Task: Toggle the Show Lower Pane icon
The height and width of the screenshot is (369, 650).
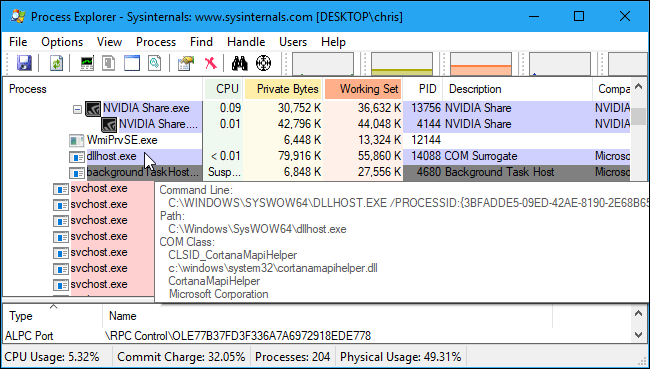Action: [132, 63]
